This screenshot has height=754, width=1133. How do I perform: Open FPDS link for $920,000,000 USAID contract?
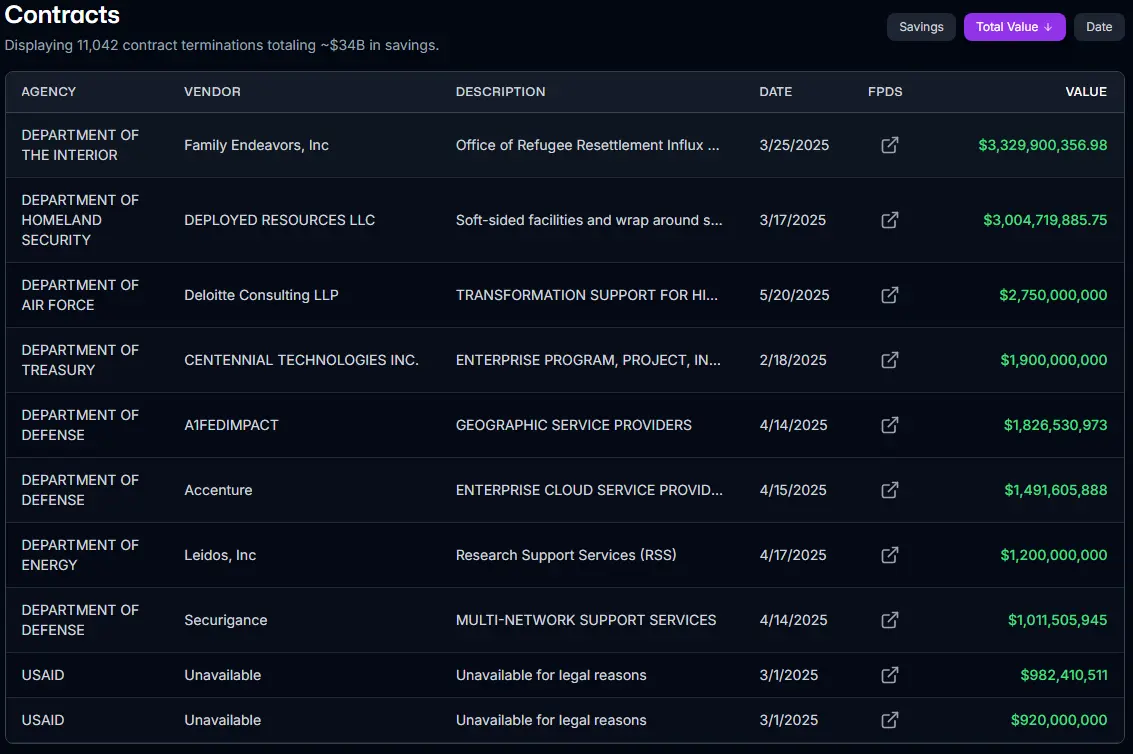tap(889, 720)
